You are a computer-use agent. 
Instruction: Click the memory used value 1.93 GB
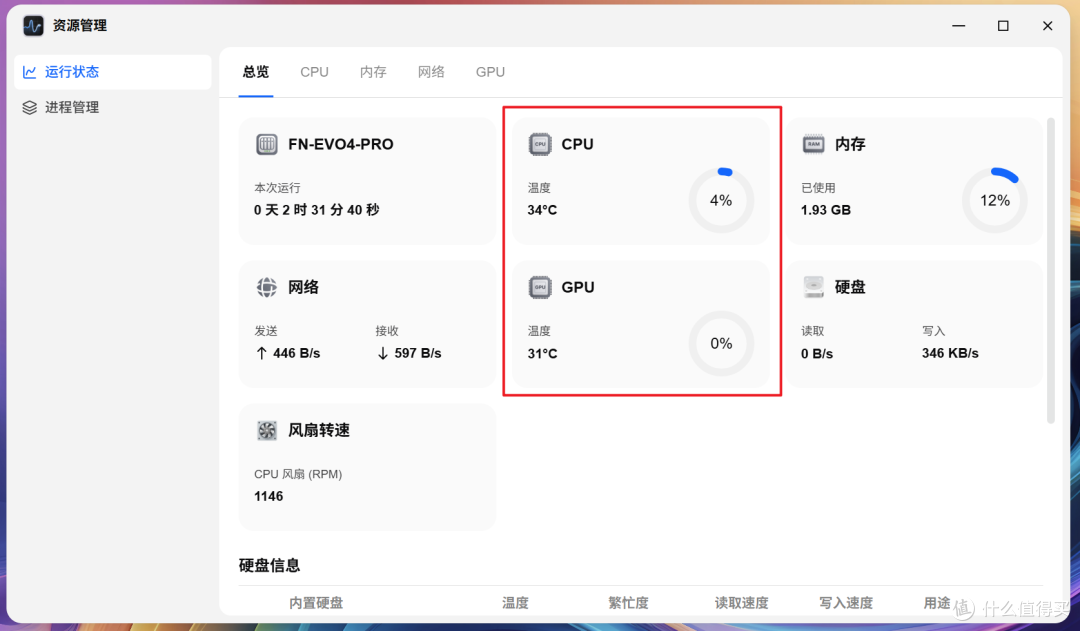pos(826,210)
